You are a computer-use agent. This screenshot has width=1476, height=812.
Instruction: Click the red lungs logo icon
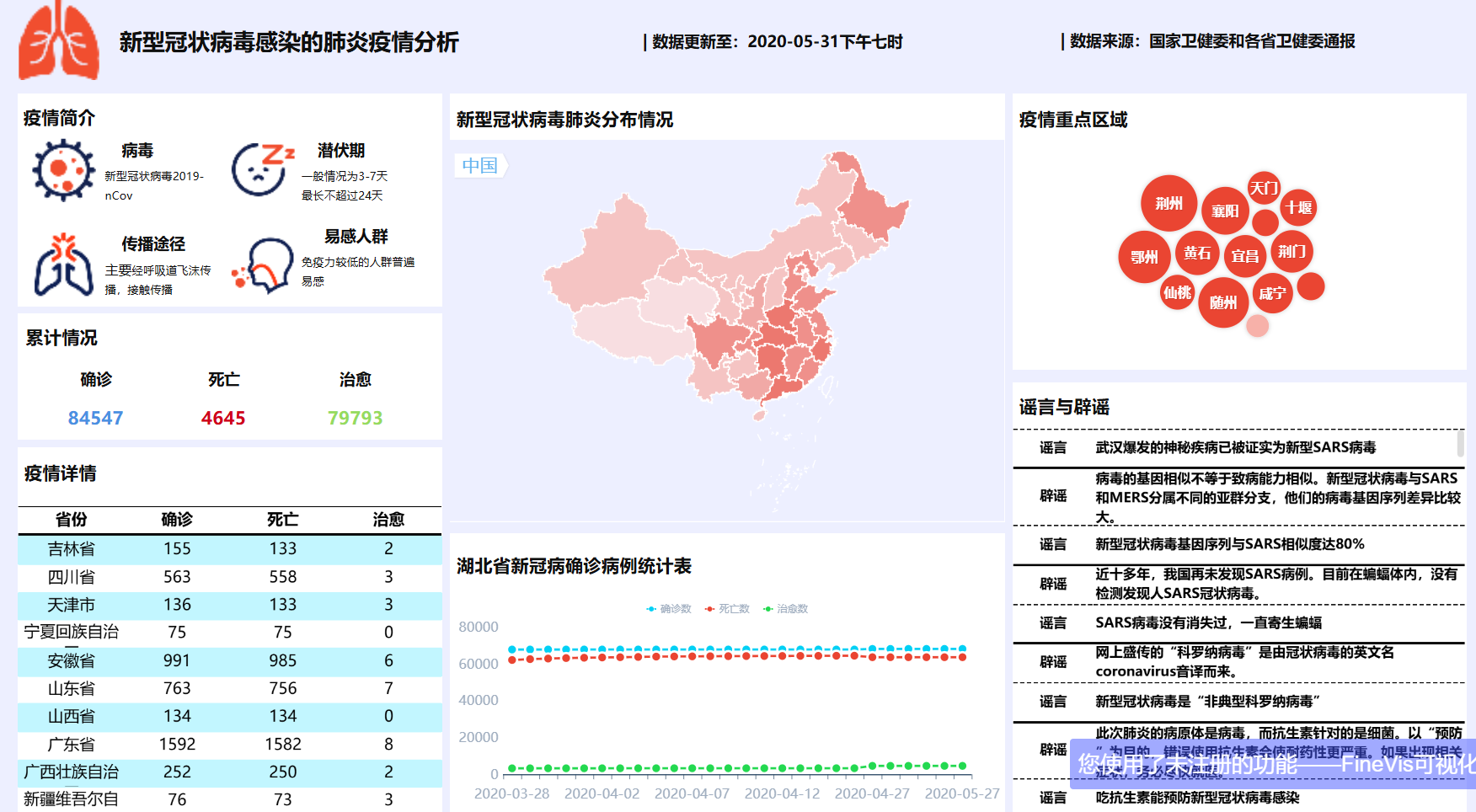[58, 41]
